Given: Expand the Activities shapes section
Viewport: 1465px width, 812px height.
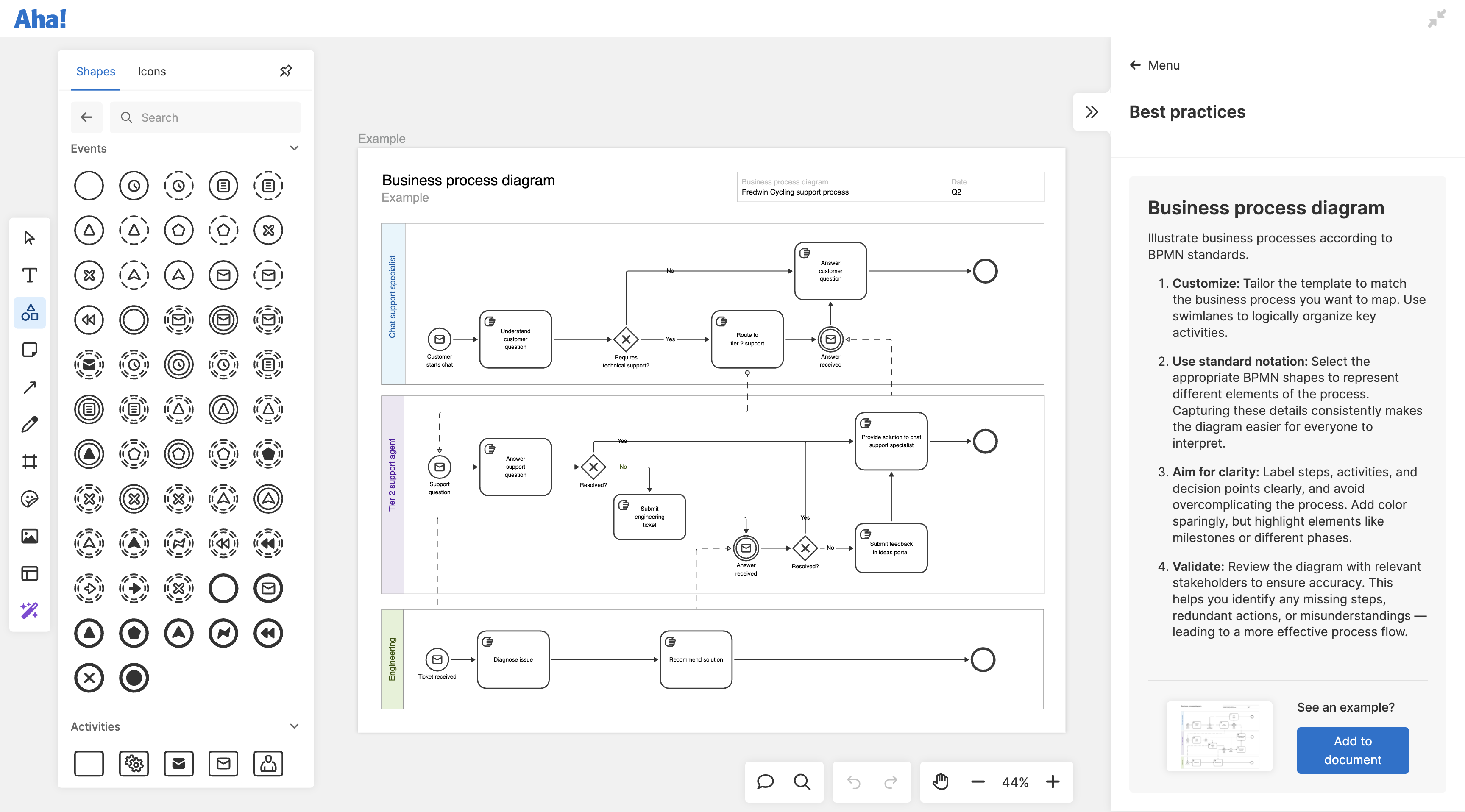Looking at the screenshot, I should [295, 726].
